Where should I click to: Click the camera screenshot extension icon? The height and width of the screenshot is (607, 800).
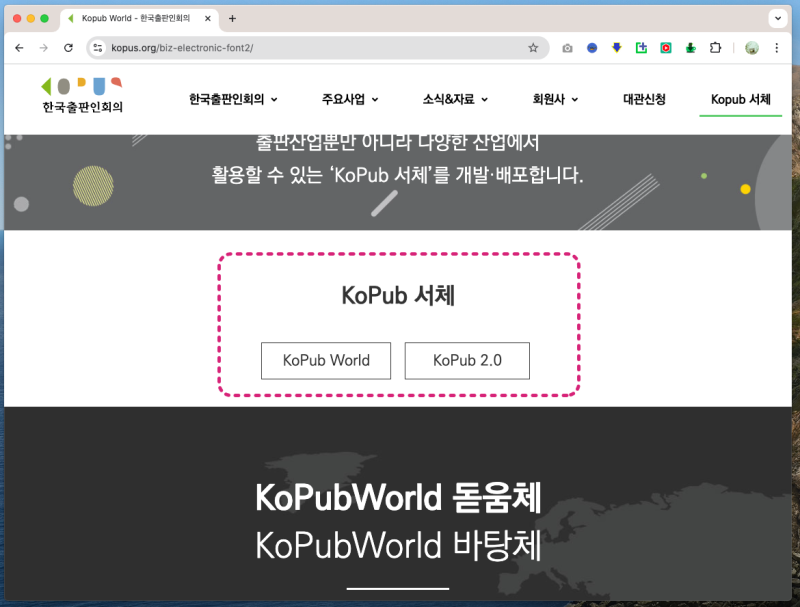[x=567, y=48]
